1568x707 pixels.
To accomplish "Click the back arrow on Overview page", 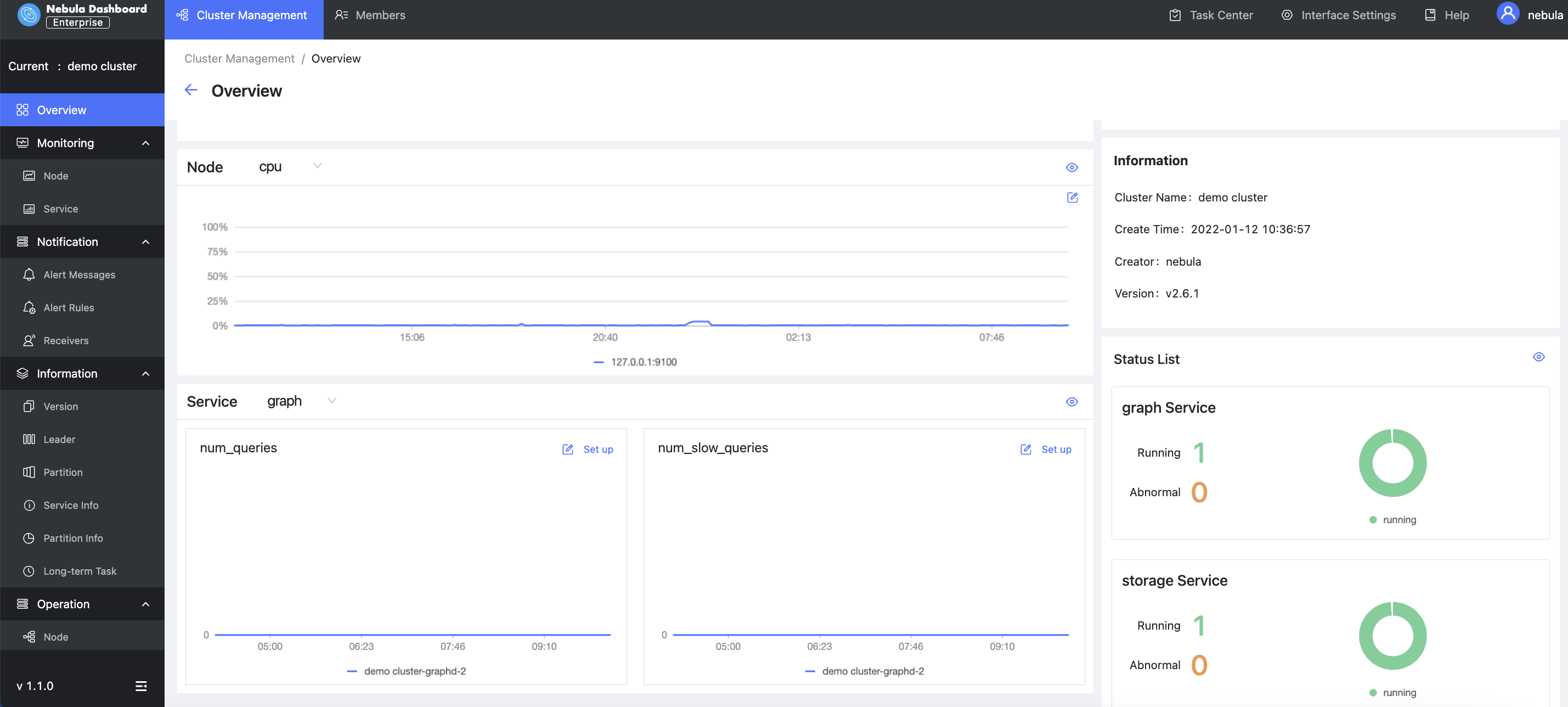I will (191, 90).
